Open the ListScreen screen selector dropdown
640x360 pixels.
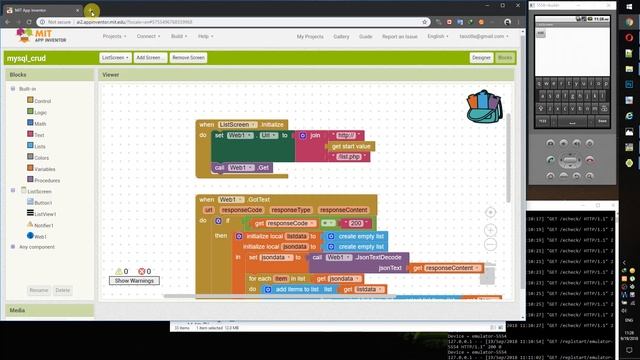(x=115, y=58)
